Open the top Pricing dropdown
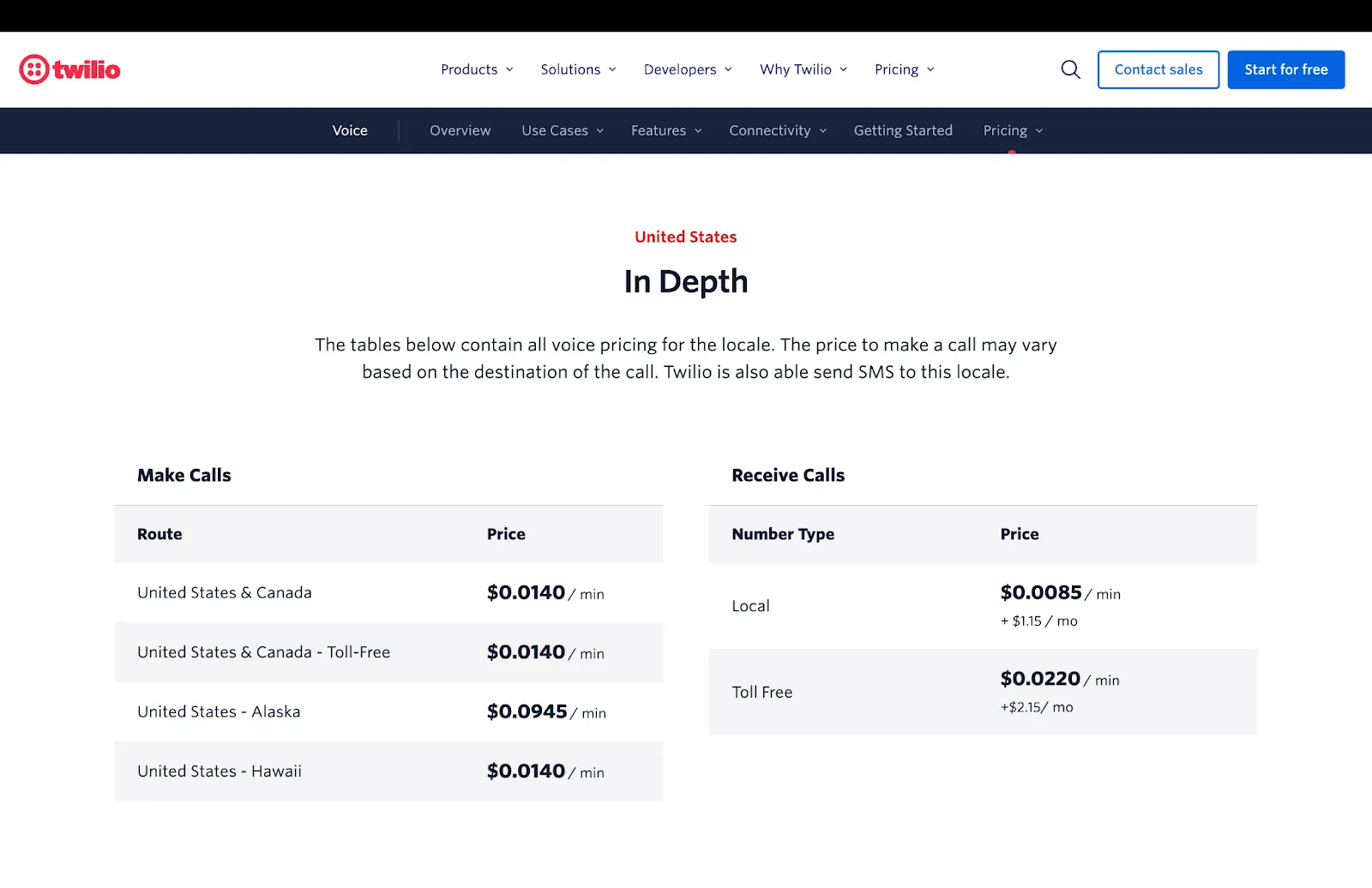Image resolution: width=1372 pixels, height=888 pixels. (x=905, y=69)
